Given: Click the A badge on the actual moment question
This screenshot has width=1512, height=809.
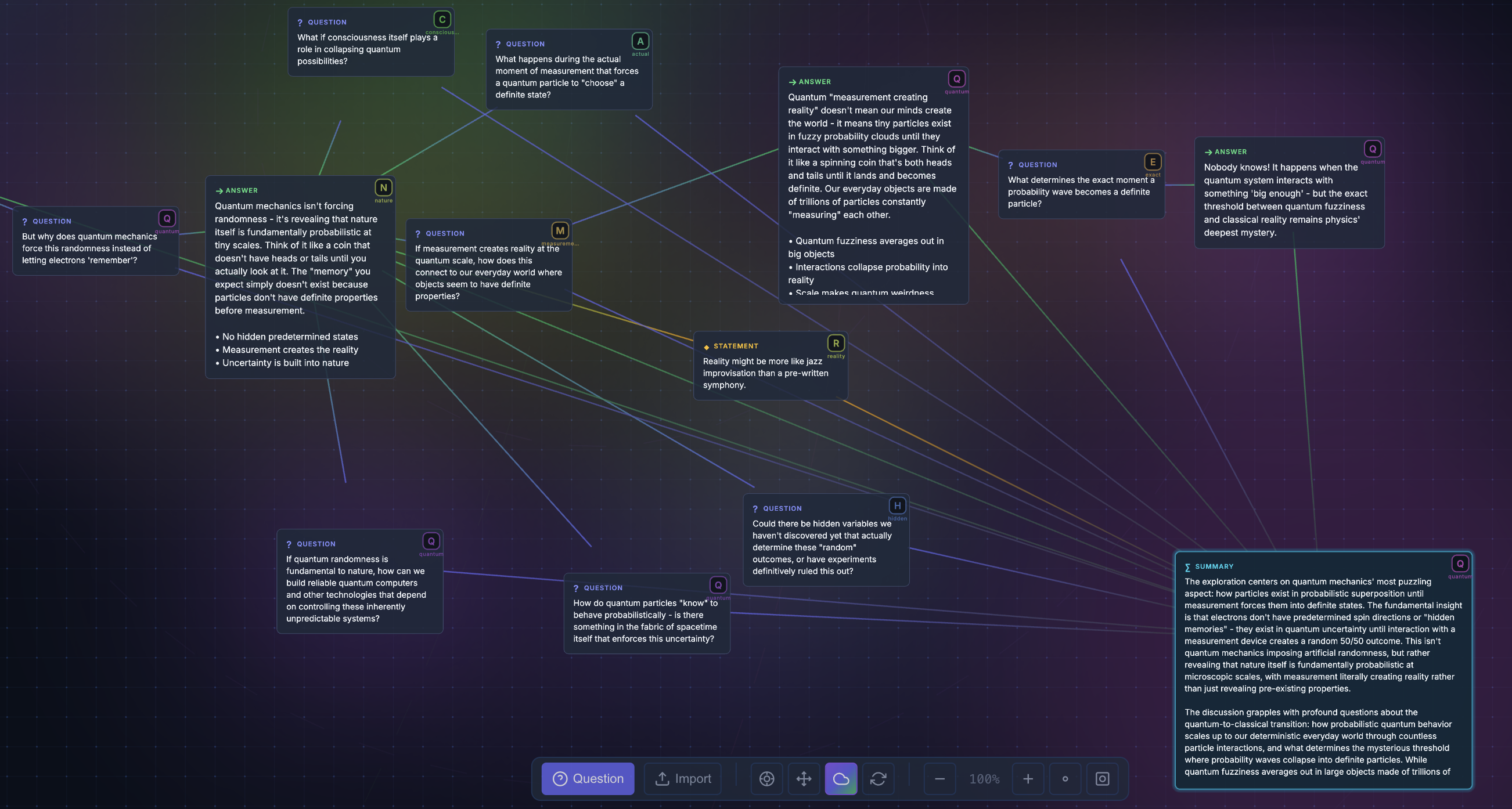Looking at the screenshot, I should (640, 42).
